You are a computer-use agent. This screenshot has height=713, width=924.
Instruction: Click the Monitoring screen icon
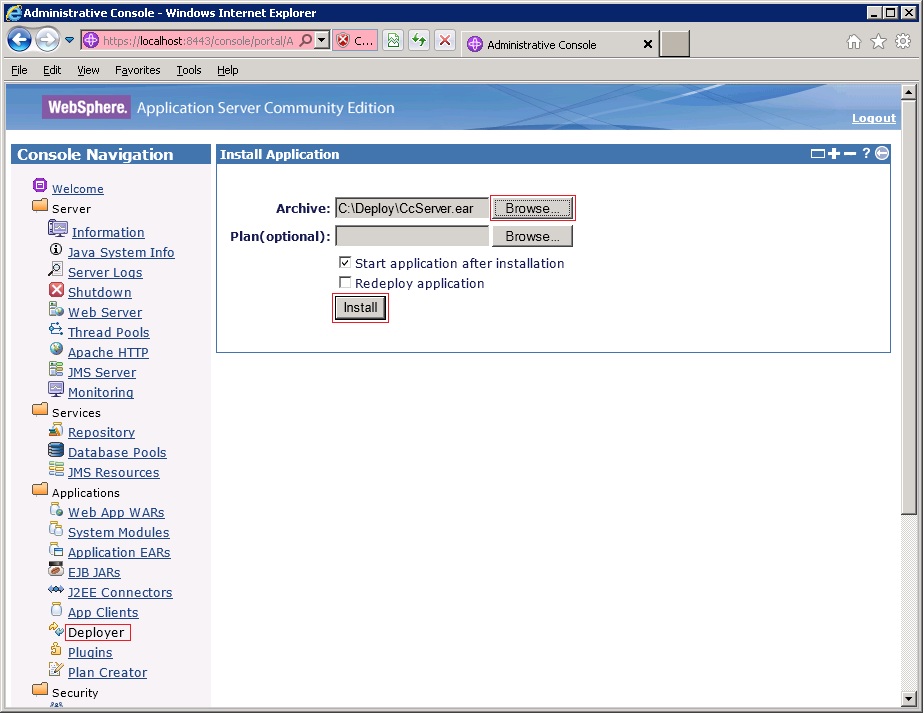pos(56,389)
